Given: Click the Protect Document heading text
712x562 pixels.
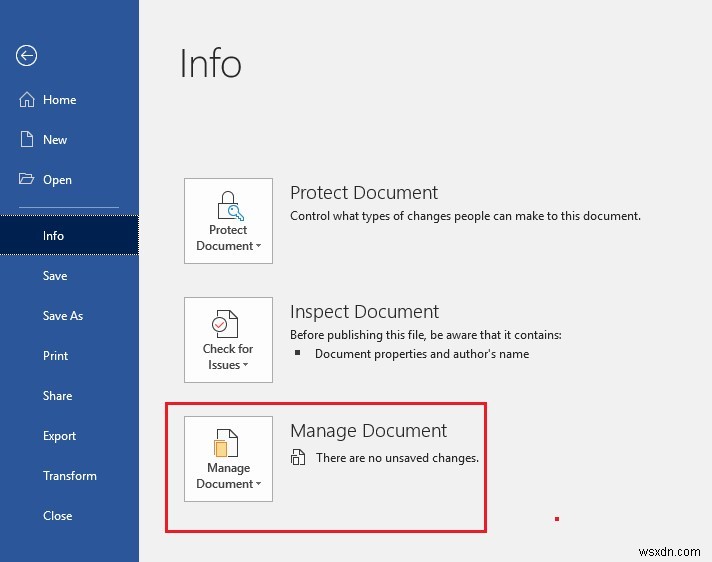Looking at the screenshot, I should (364, 193).
